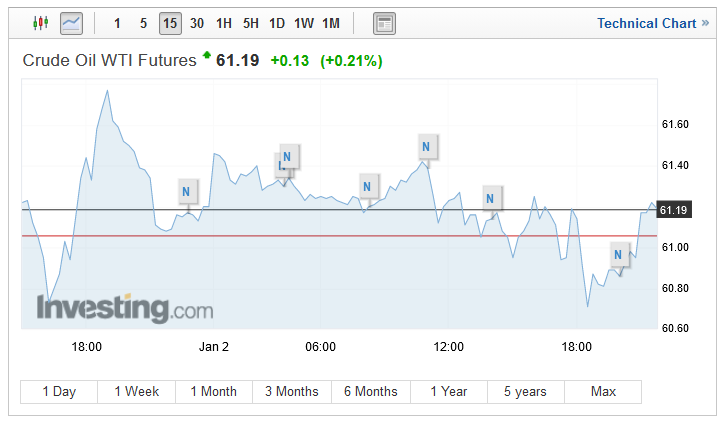The height and width of the screenshot is (426, 725).
Task: Open the front news marker before 06:00
Action: click(x=288, y=157)
